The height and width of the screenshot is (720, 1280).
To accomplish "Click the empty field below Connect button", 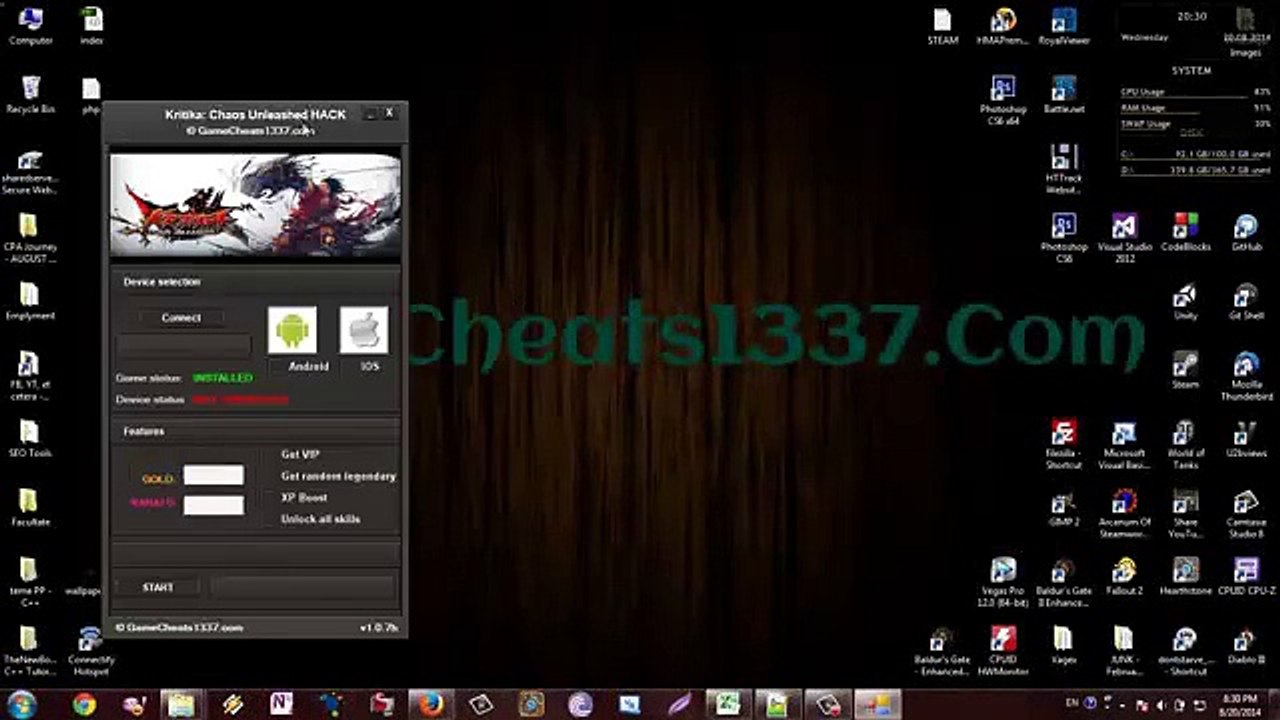I will tap(183, 346).
